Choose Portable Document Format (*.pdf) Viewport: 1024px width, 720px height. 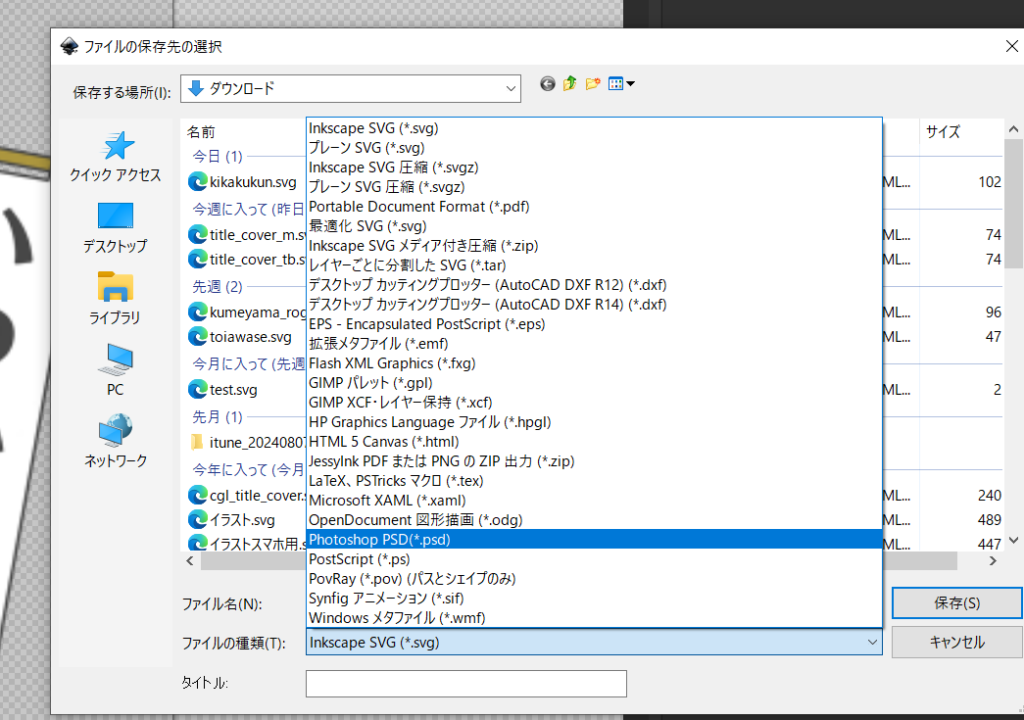[x=594, y=206]
